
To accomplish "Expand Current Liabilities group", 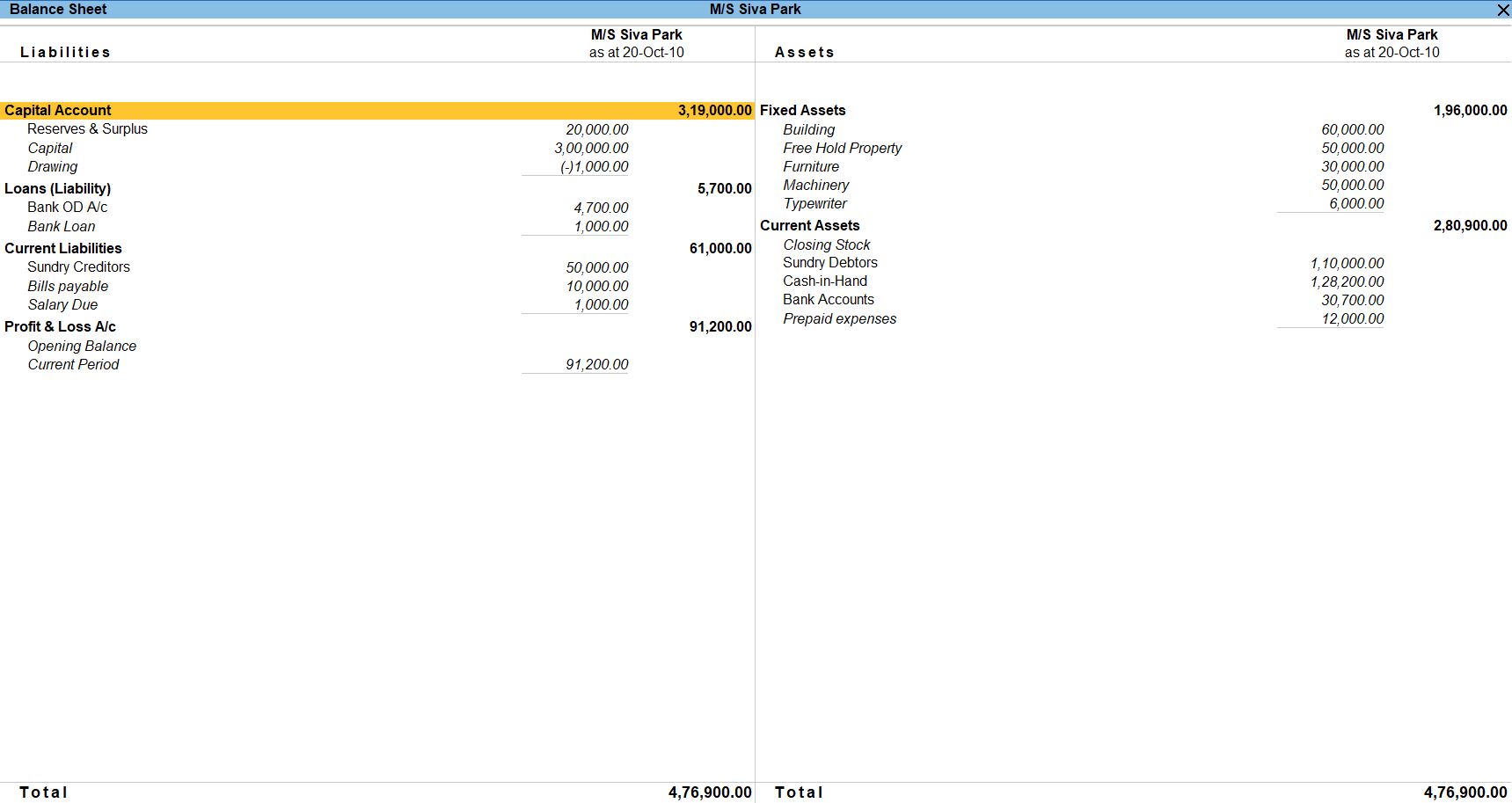I will pos(62,248).
